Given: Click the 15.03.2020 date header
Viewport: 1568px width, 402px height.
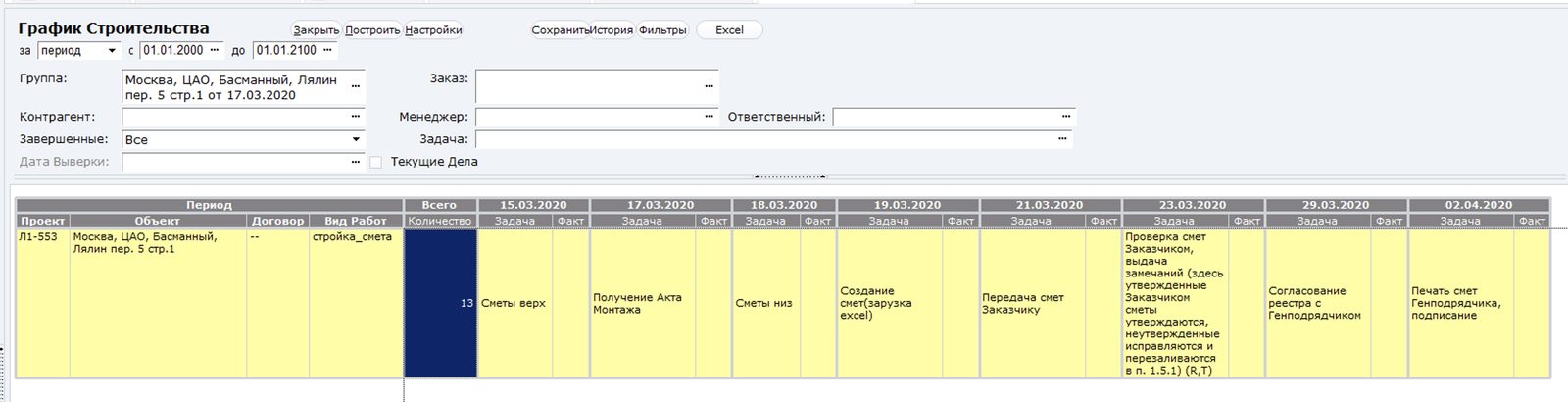Looking at the screenshot, I should 533,205.
